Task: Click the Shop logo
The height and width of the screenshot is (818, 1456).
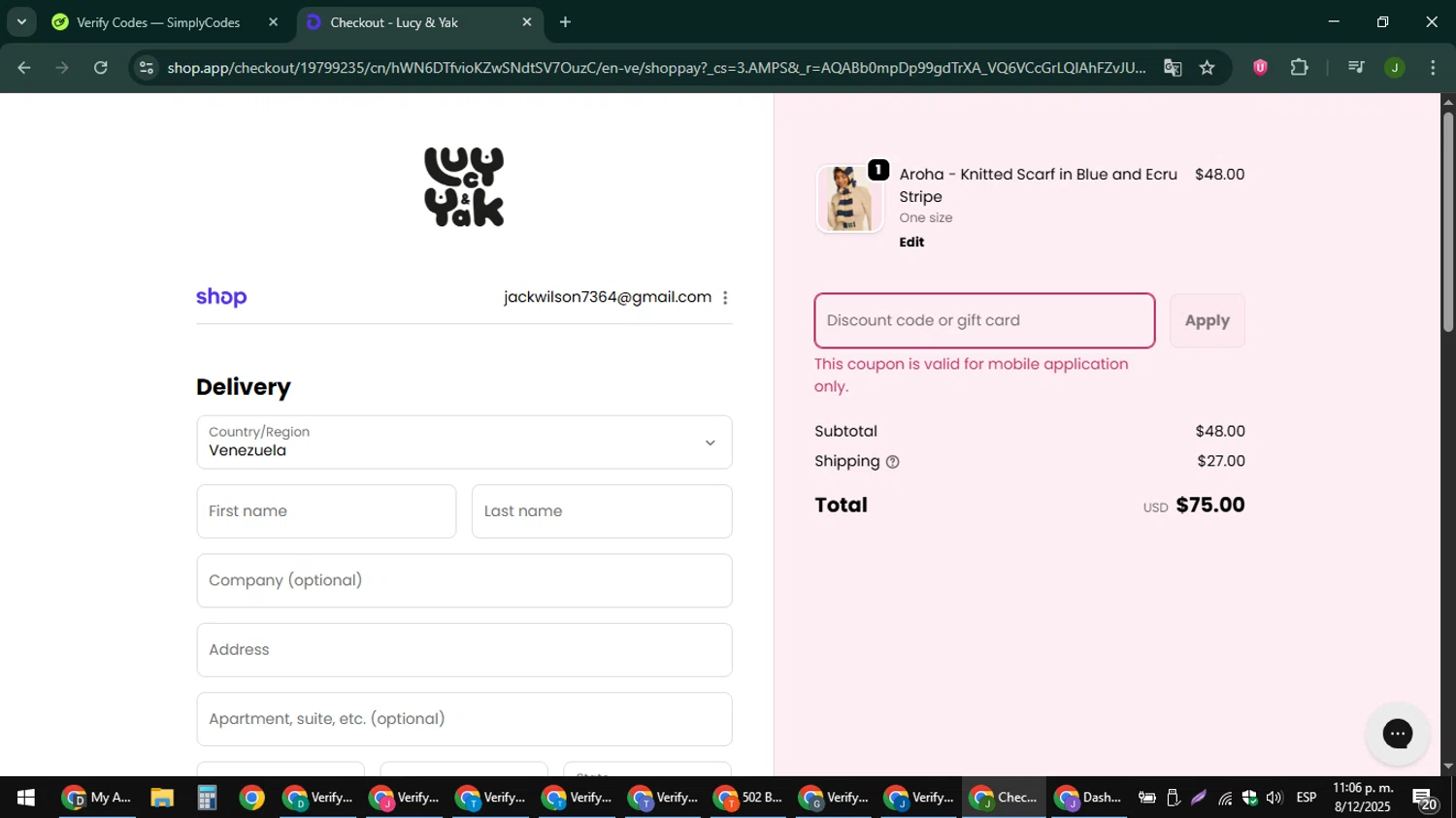Action: click(221, 298)
